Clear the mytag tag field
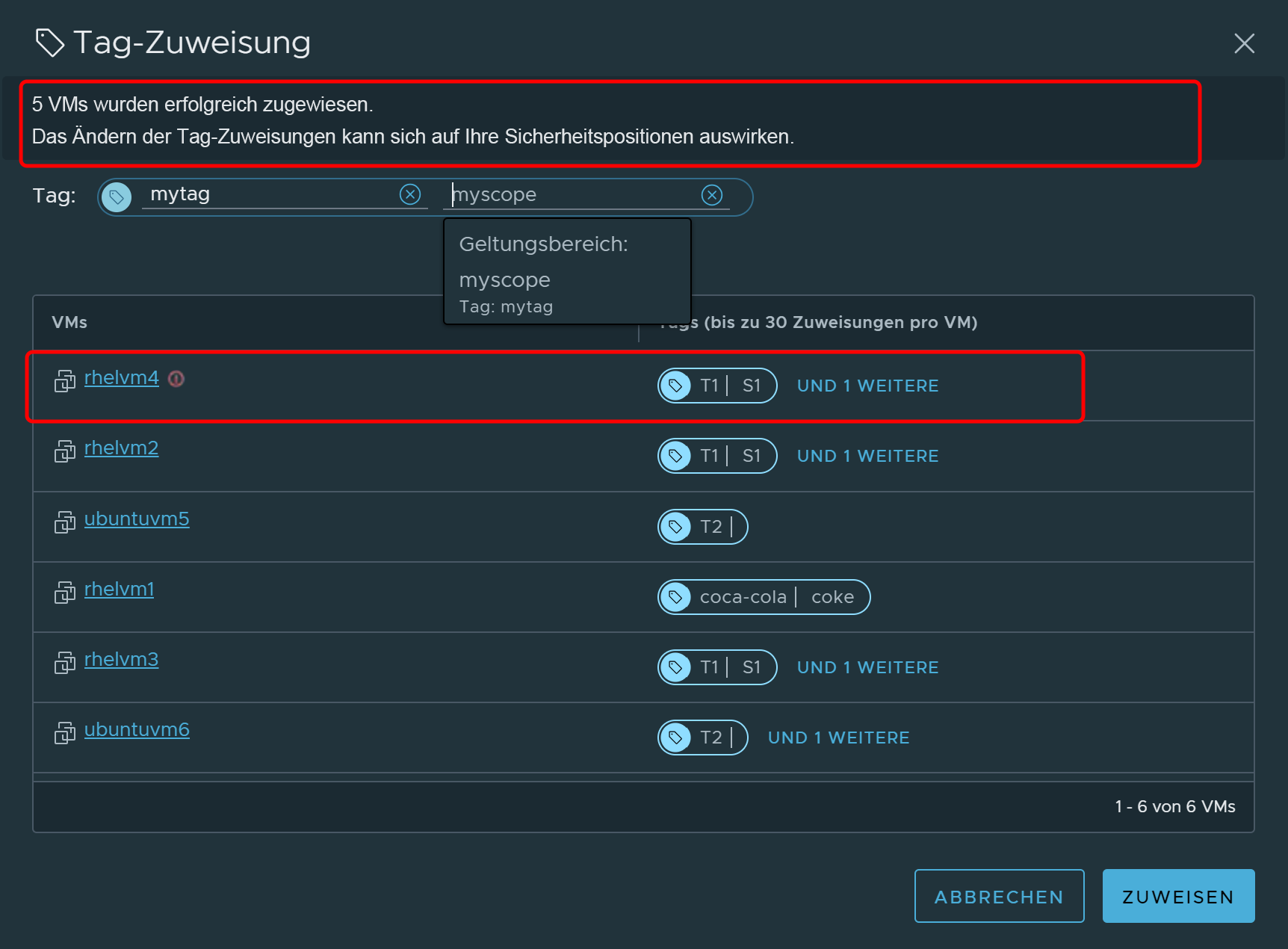Viewport: 1288px width, 949px height. pos(410,194)
